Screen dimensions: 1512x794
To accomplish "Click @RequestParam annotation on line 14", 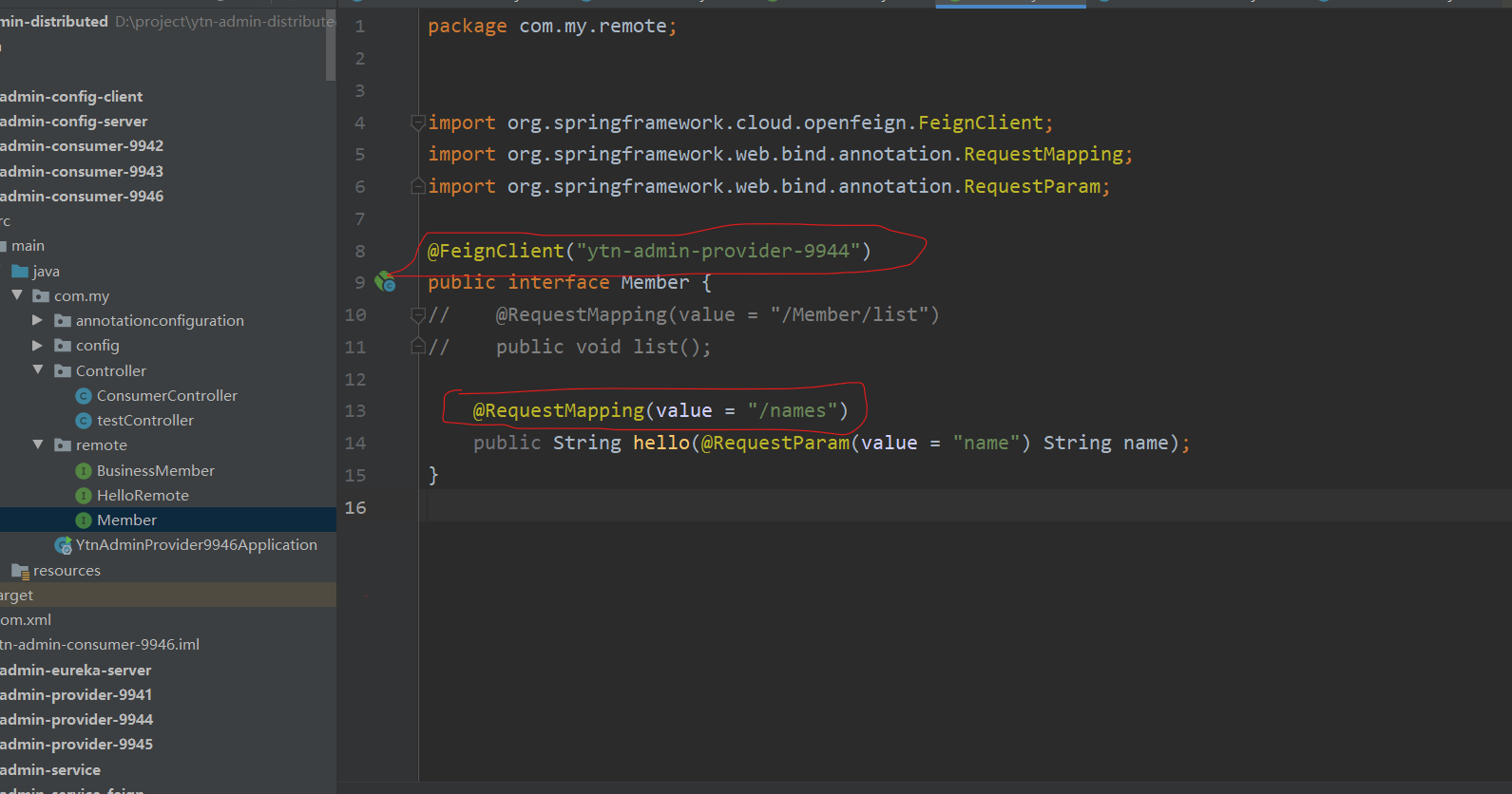I will (x=775, y=443).
